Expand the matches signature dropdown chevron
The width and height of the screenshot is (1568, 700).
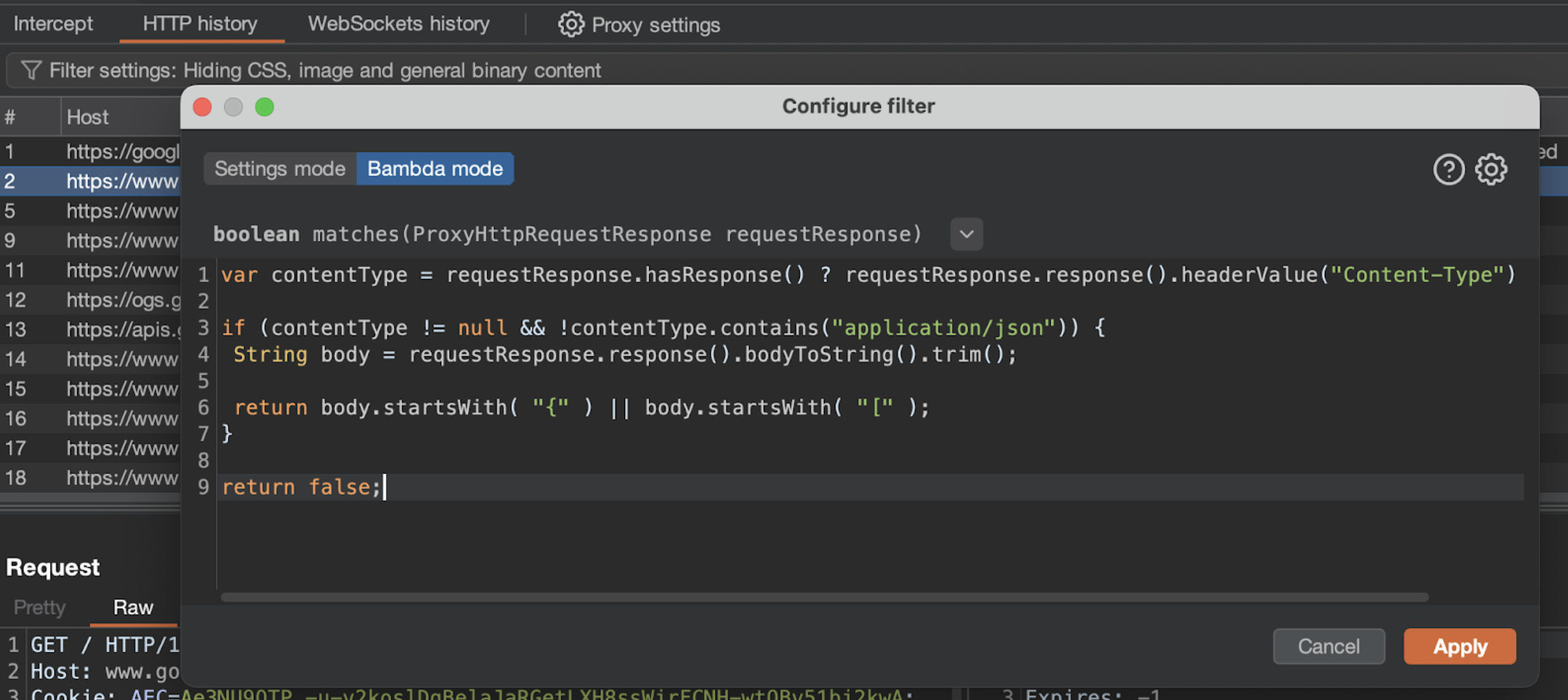click(966, 234)
